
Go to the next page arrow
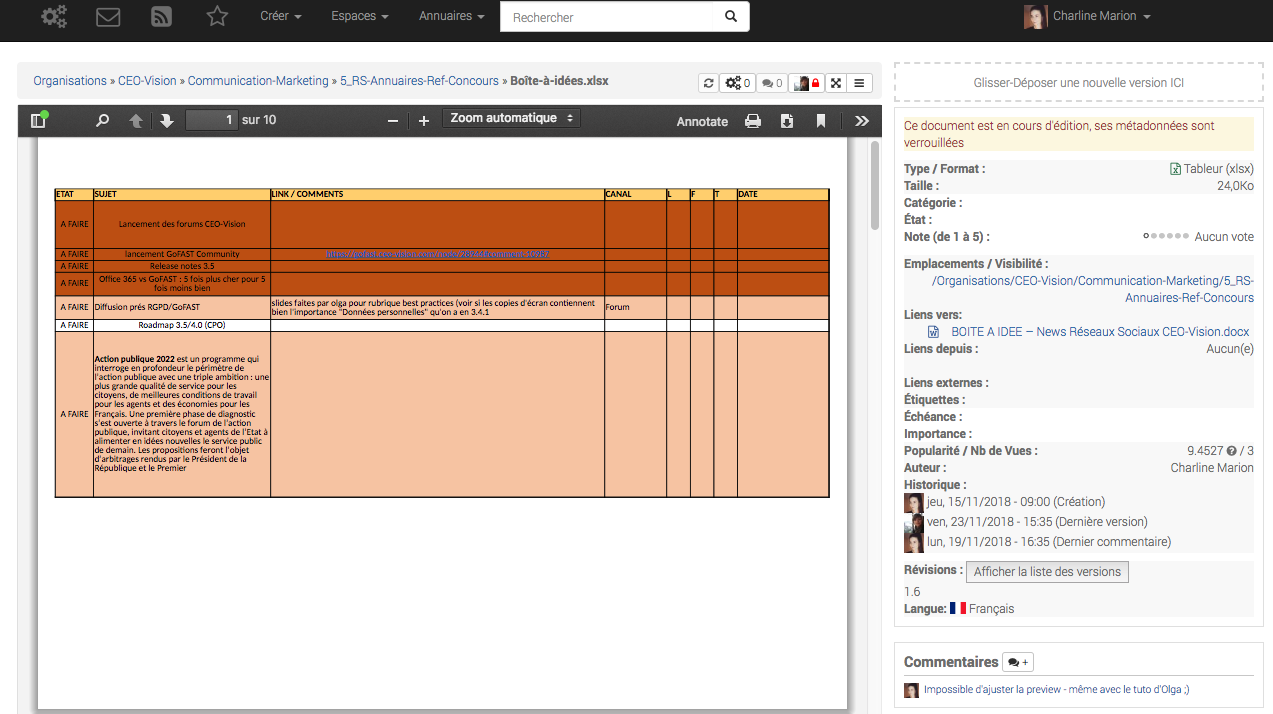click(167, 121)
